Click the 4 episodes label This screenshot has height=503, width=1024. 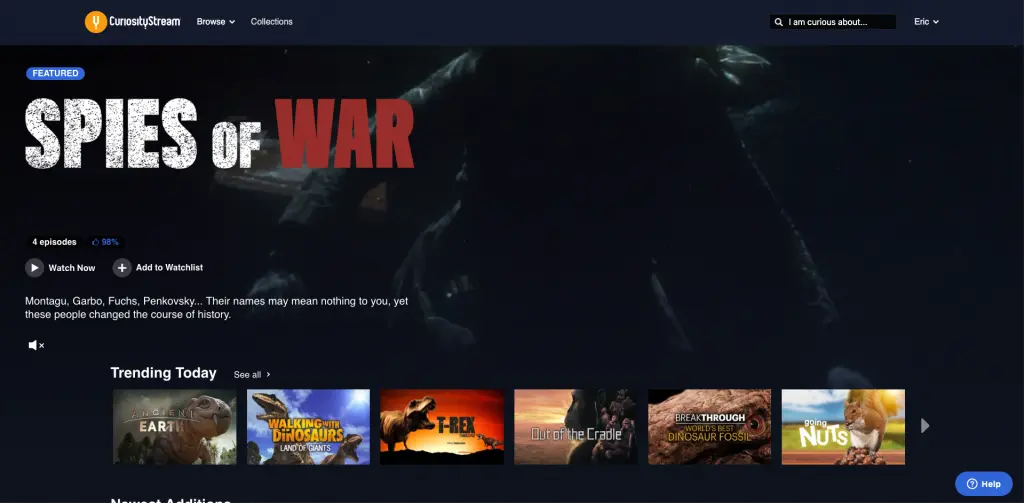tap(54, 242)
